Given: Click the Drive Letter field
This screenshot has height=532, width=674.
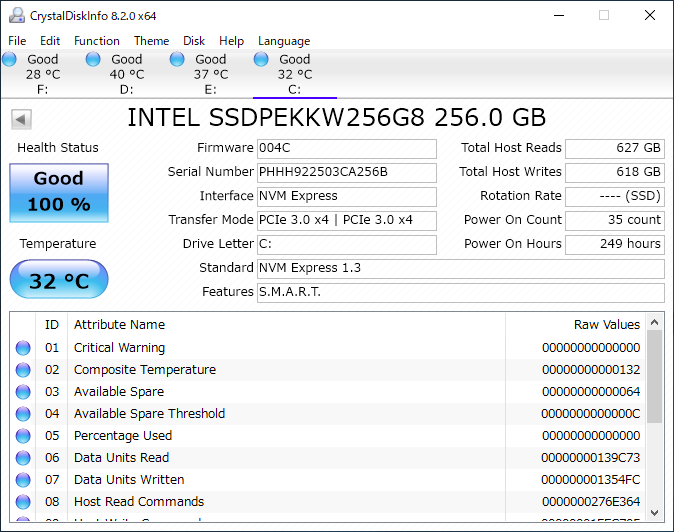Looking at the screenshot, I should (x=346, y=245).
